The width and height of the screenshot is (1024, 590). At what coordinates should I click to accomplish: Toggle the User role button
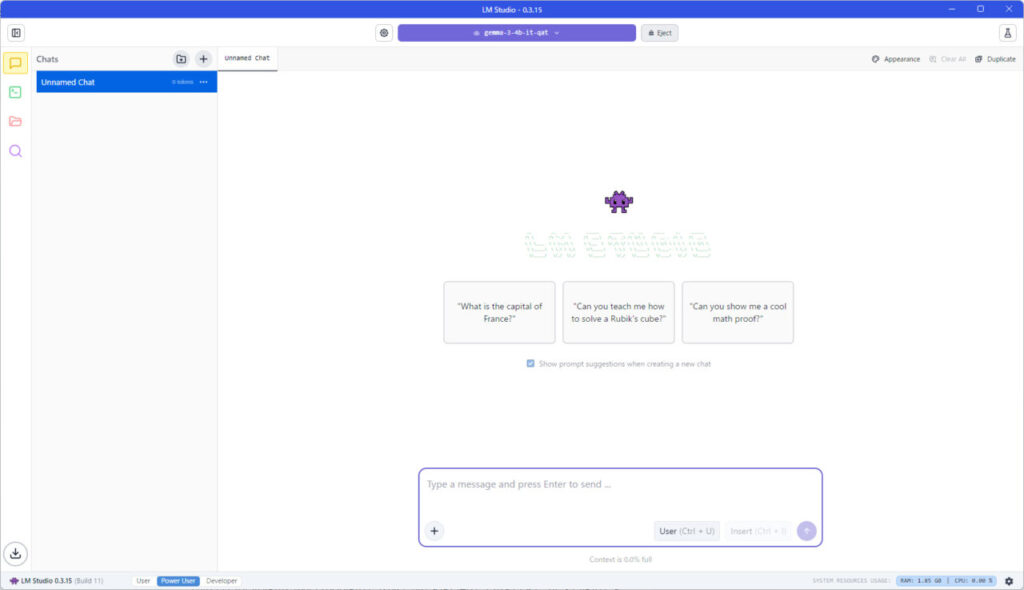[x=687, y=531]
